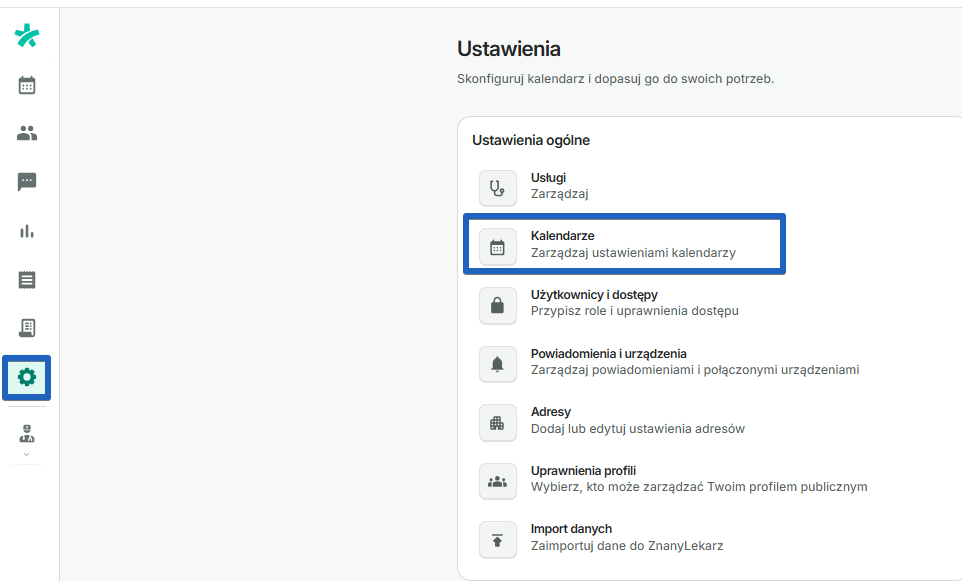Click the group icon next to Uprawnienia profili
The image size is (962, 581).
(497, 481)
